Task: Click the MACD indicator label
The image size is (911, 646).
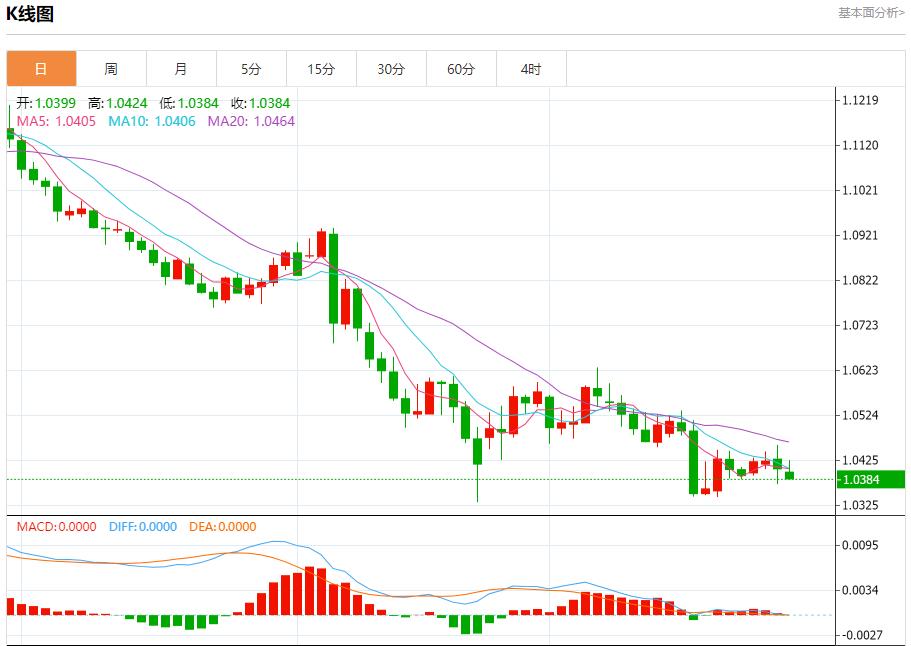Action: point(52,527)
